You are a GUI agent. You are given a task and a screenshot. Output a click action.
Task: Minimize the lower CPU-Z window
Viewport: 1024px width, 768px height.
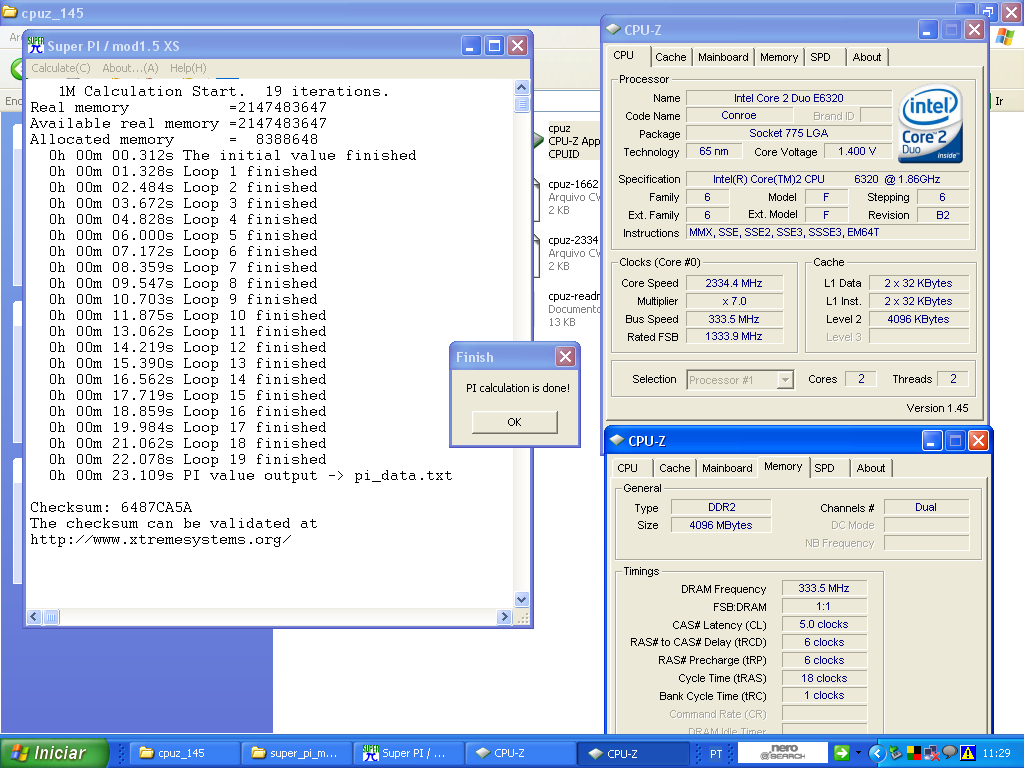[932, 441]
